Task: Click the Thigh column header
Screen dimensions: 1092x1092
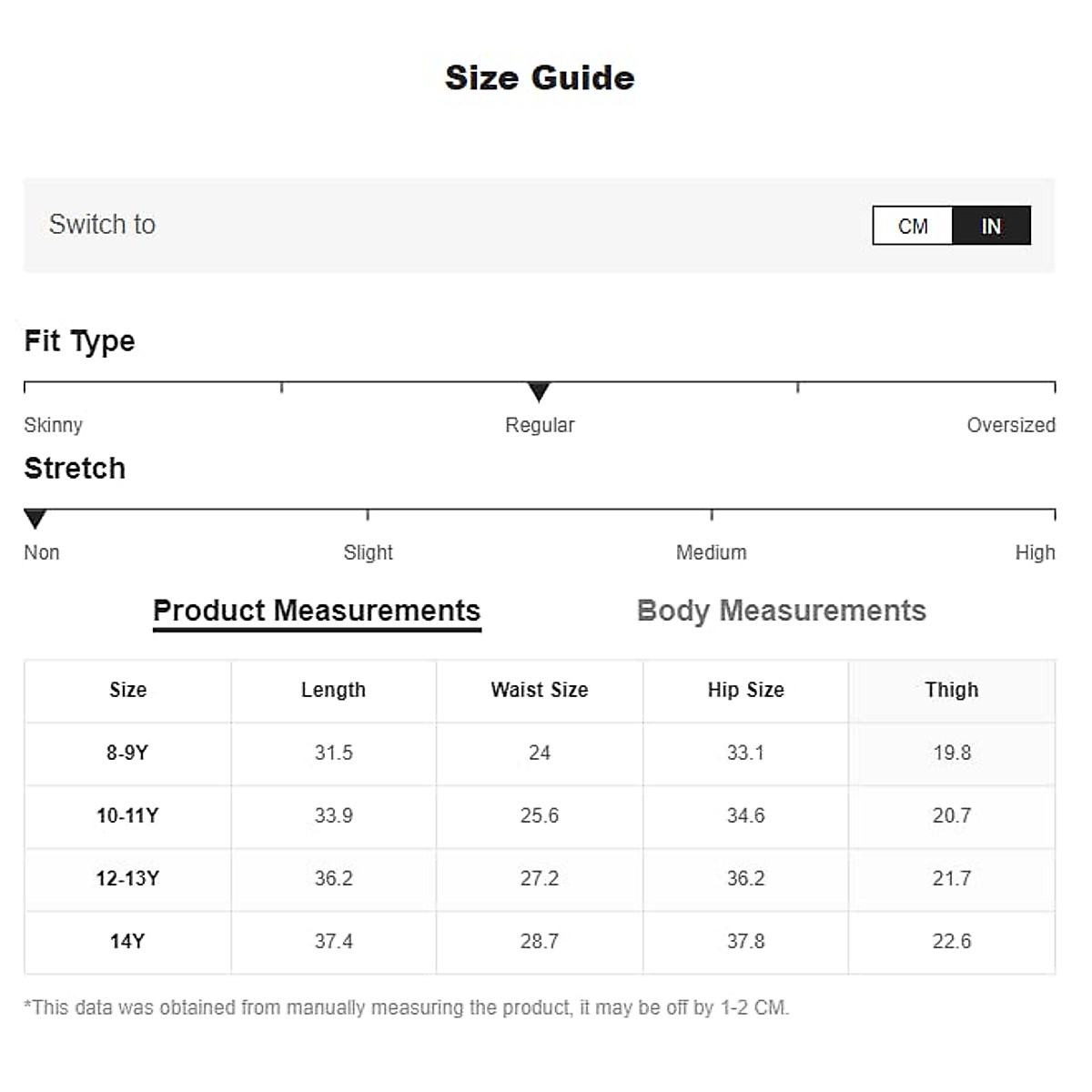Action: pyautogui.click(x=952, y=690)
